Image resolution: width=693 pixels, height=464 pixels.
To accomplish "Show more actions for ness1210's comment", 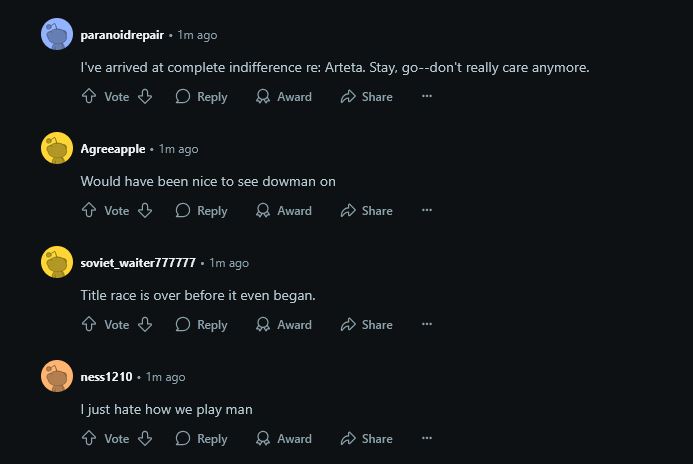I will [426, 438].
